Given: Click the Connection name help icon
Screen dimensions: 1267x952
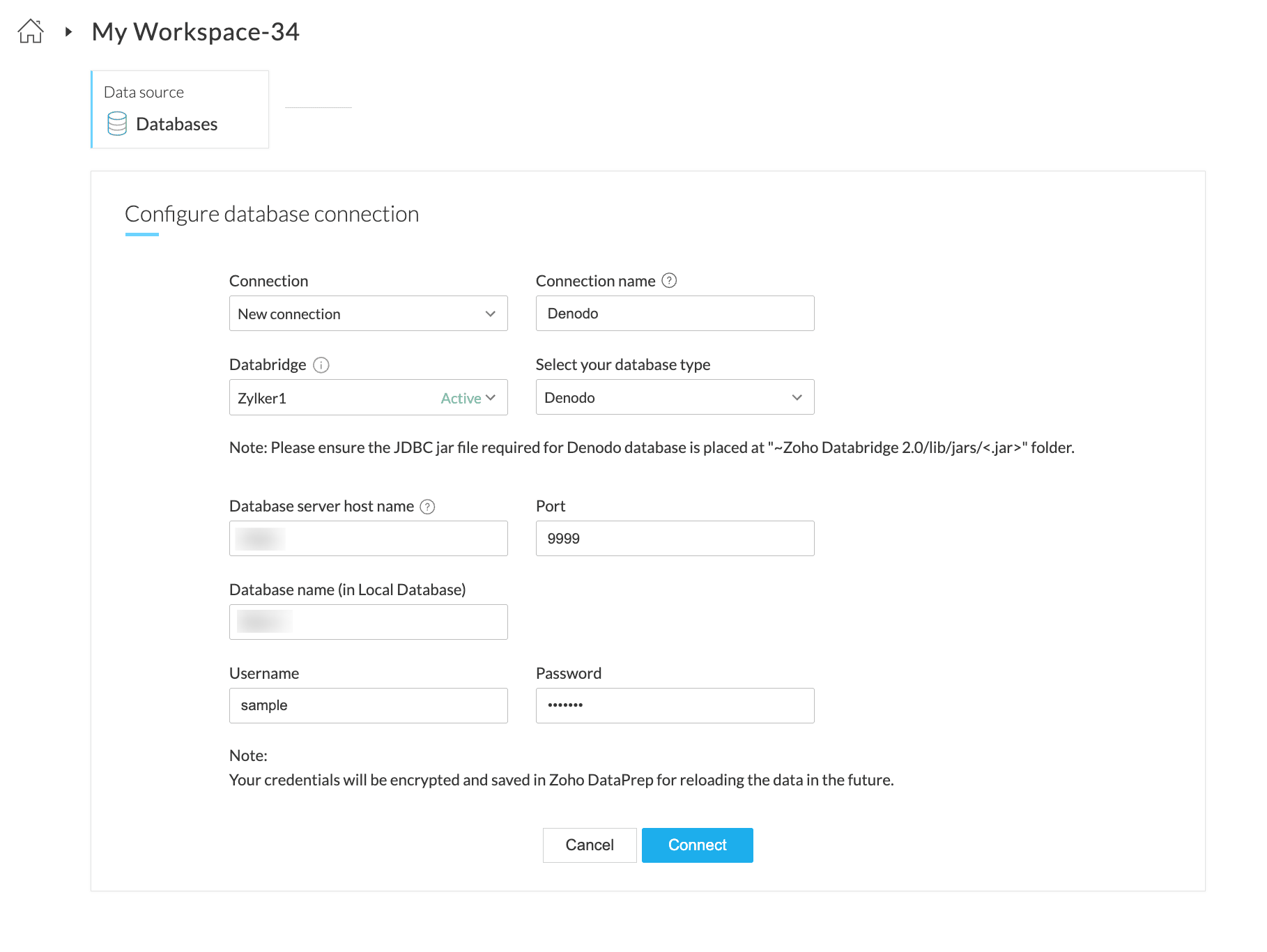Looking at the screenshot, I should [x=669, y=280].
